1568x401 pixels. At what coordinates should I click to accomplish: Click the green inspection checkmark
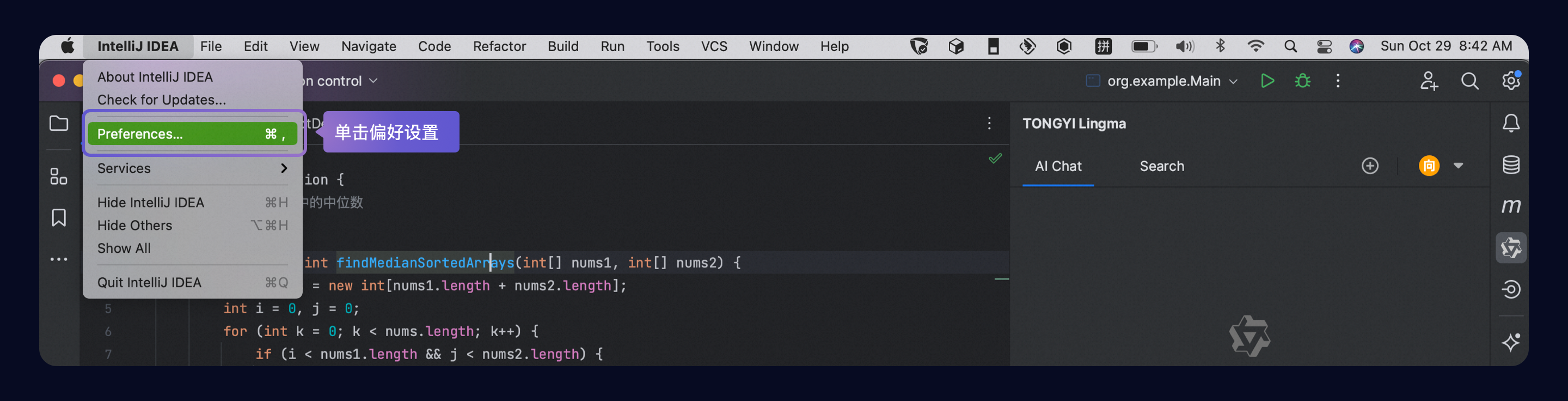995,159
